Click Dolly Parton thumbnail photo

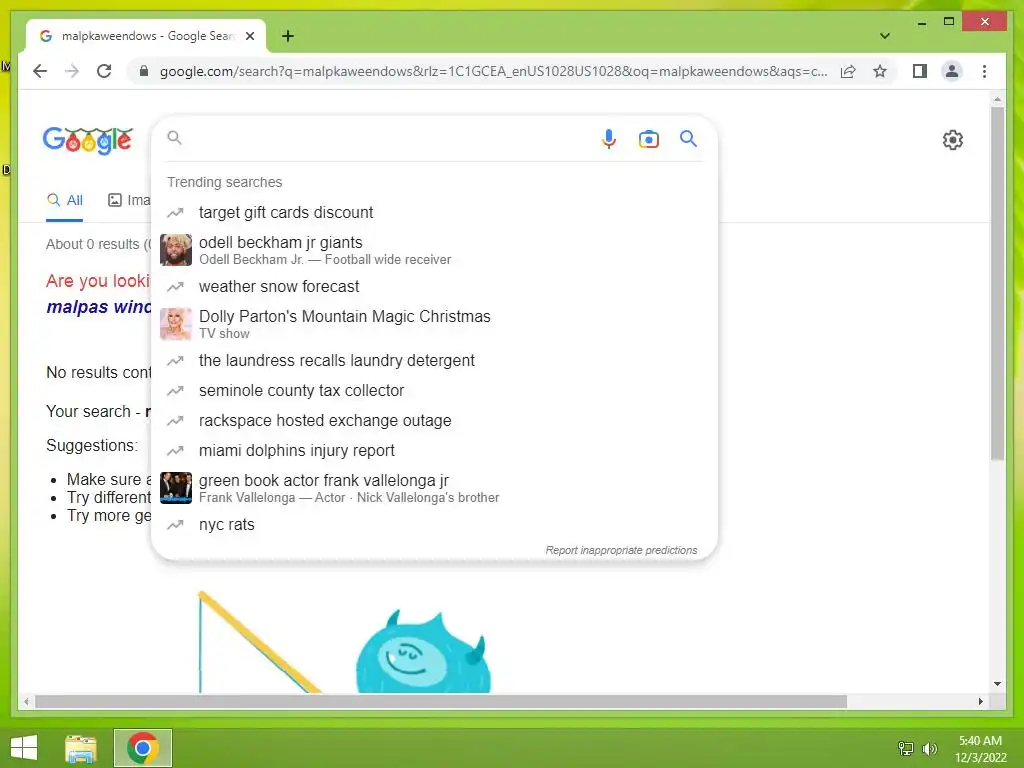pyautogui.click(x=176, y=324)
